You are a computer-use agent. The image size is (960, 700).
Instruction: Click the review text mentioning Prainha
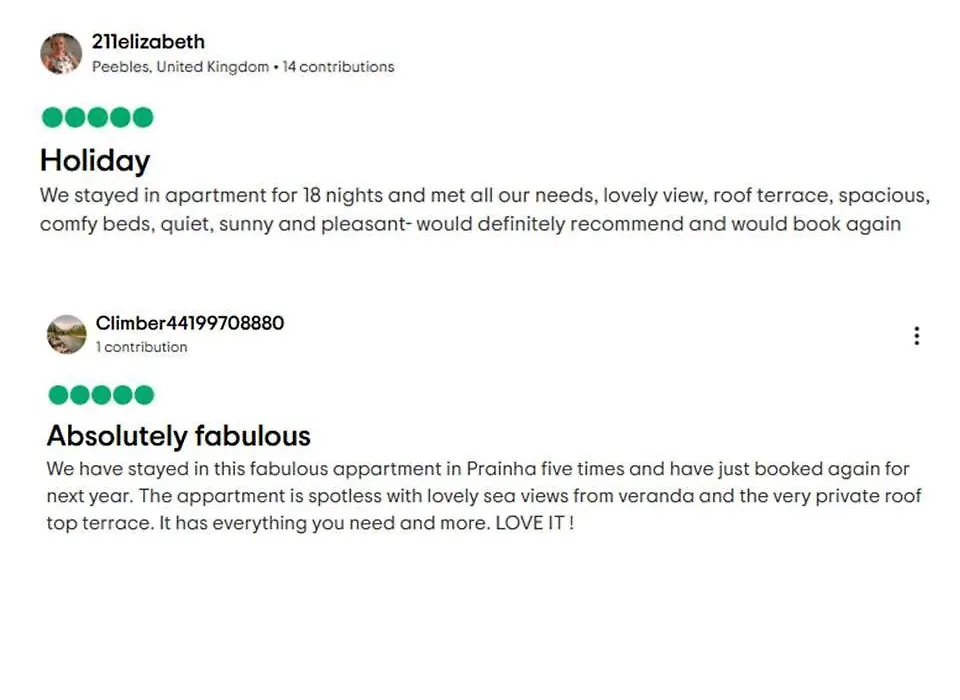point(484,496)
